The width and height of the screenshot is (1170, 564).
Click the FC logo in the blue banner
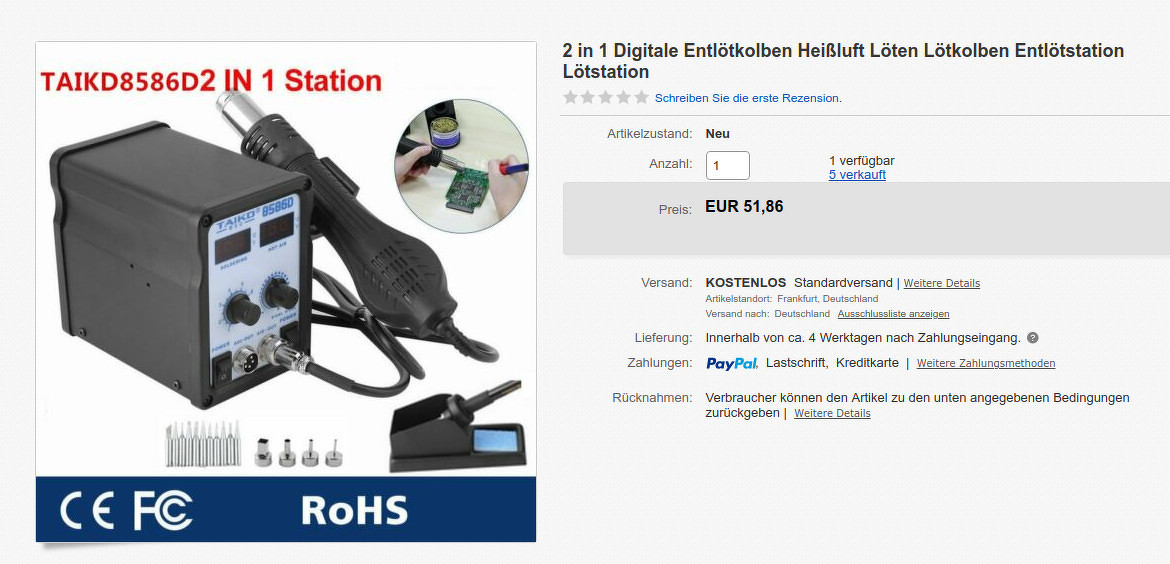tap(163, 510)
